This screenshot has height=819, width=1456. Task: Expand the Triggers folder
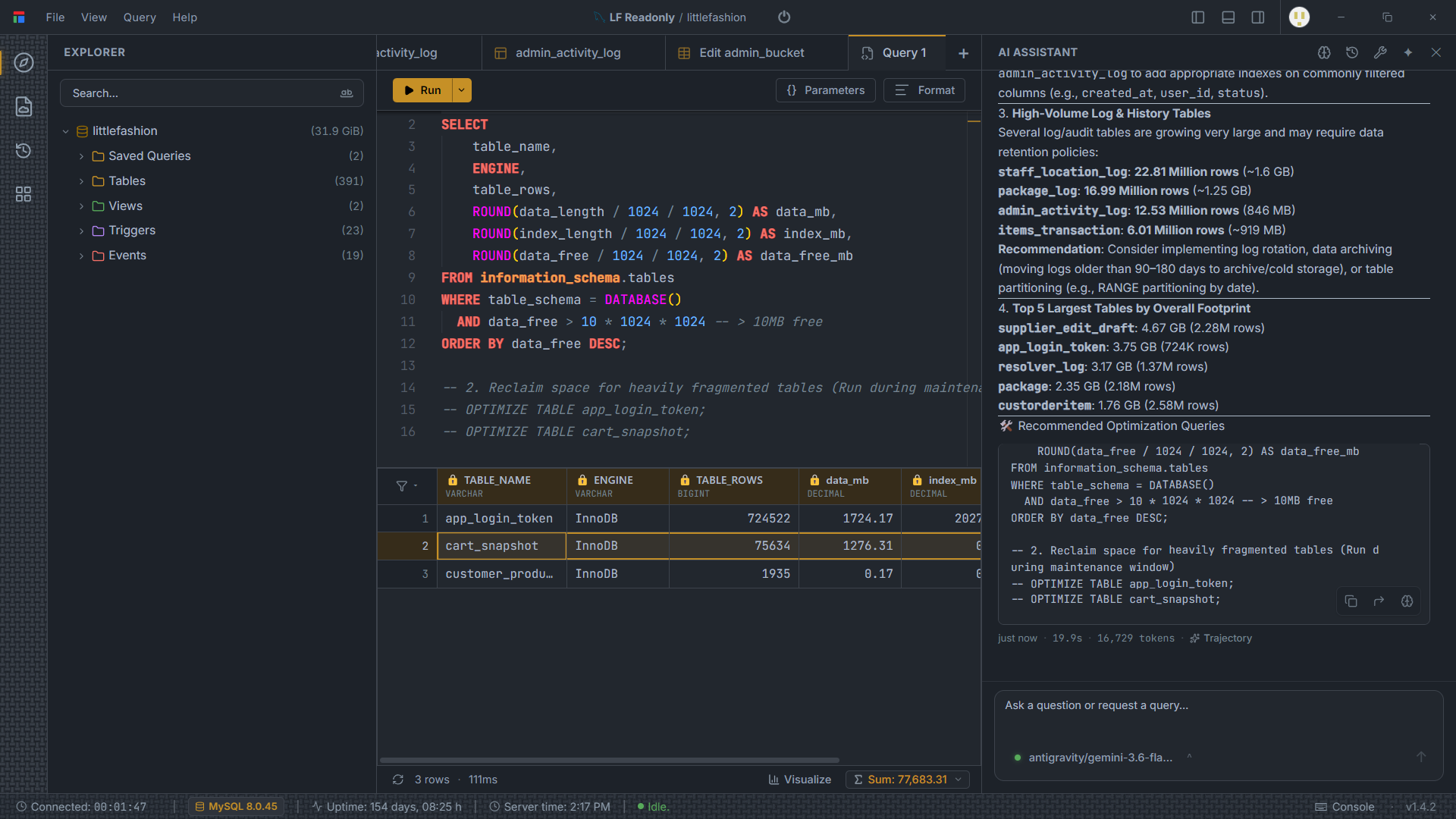[82, 231]
